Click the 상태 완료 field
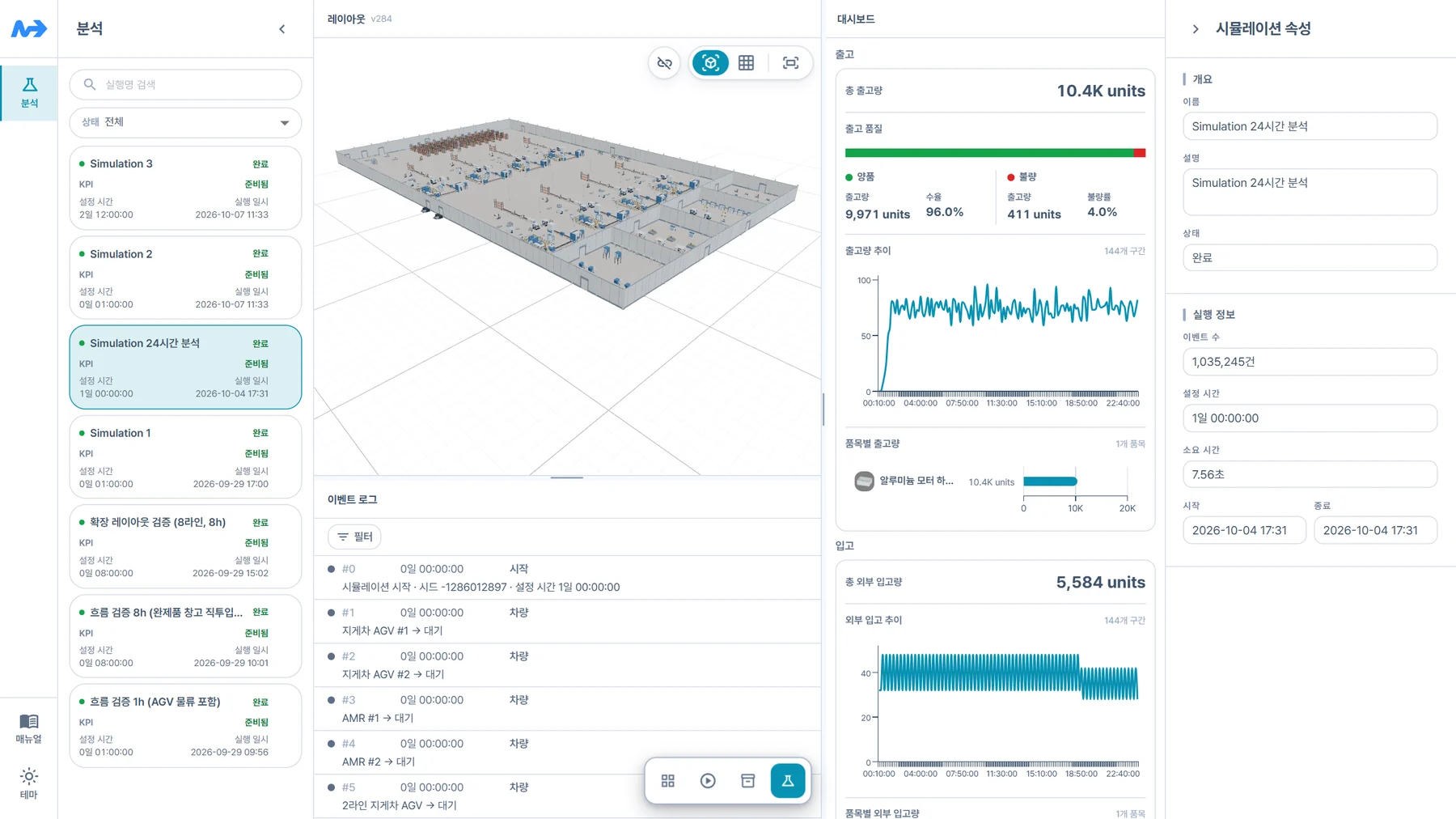 coord(1310,257)
